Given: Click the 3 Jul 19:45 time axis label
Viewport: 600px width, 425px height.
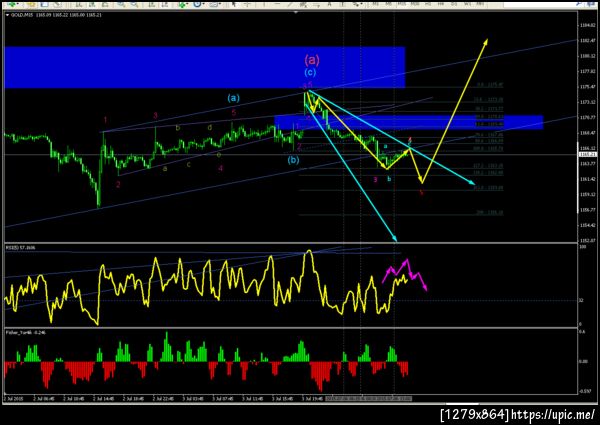Looking at the screenshot, I should (x=313, y=399).
